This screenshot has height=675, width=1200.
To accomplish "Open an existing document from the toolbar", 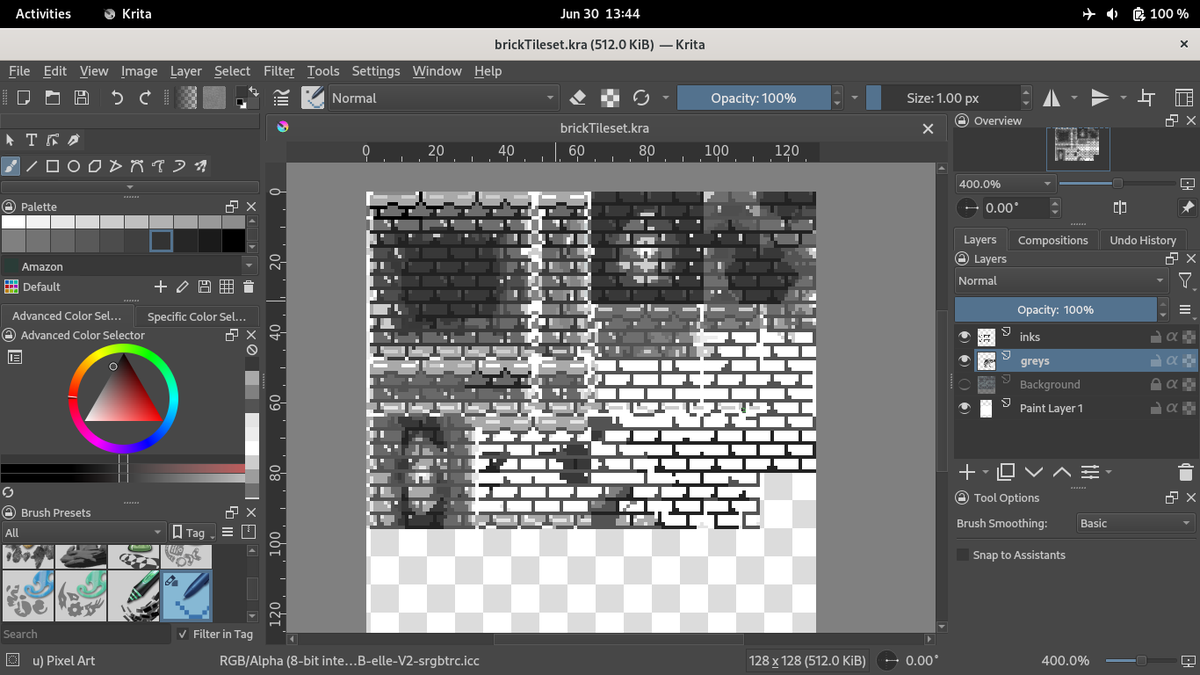I will tap(52, 98).
